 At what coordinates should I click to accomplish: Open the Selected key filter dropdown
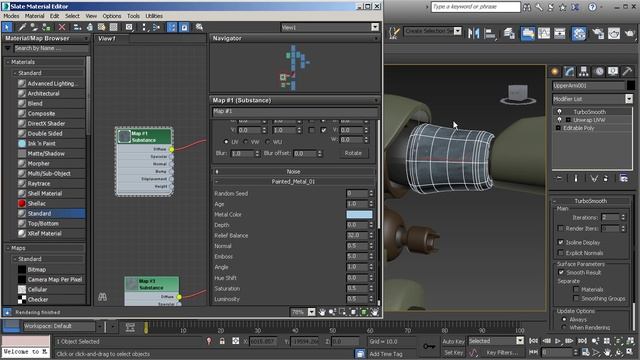coord(520,340)
